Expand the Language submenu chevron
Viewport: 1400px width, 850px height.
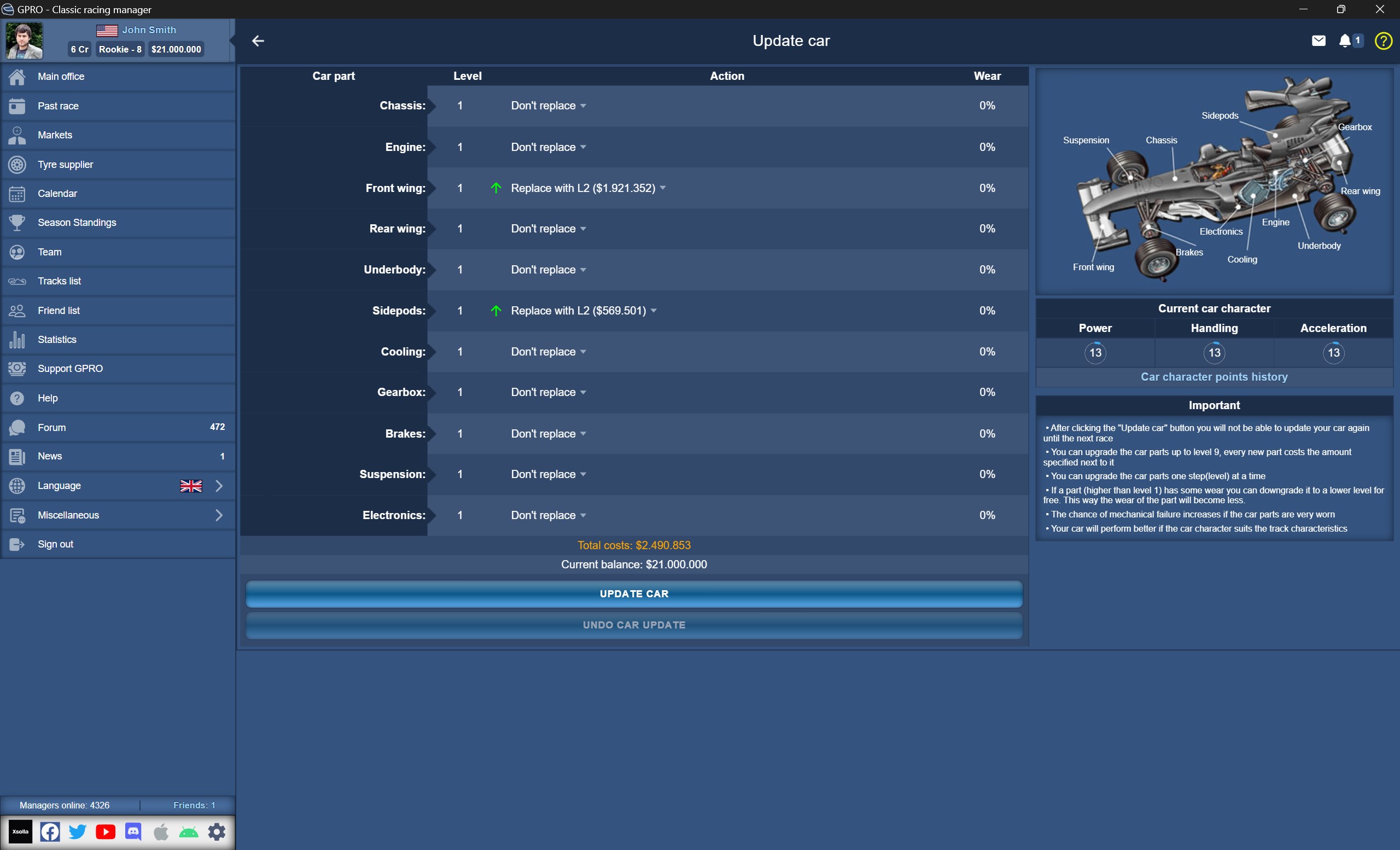219,486
